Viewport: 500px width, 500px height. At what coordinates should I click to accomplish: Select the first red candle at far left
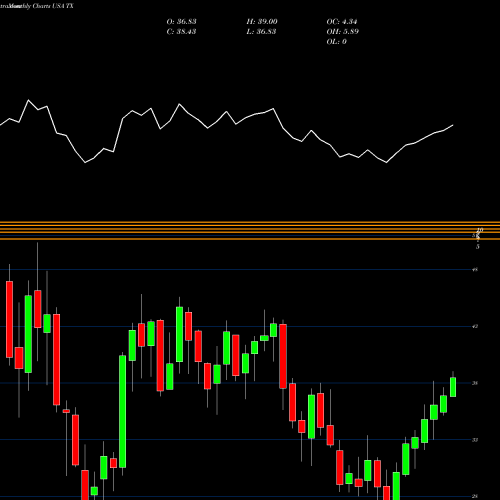(9, 319)
